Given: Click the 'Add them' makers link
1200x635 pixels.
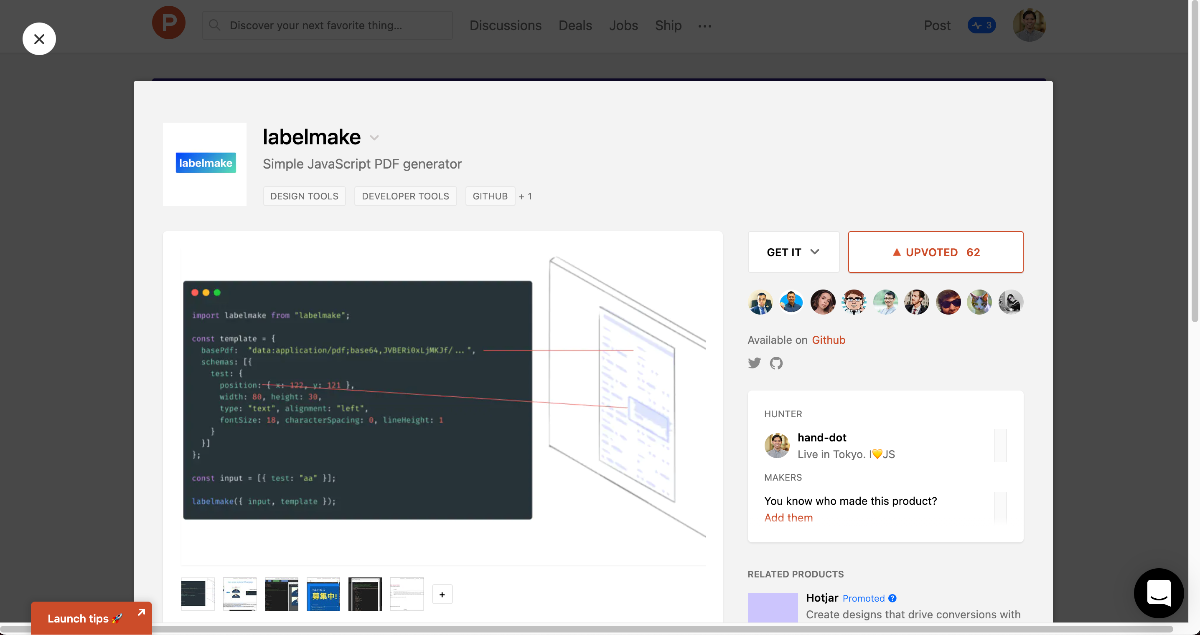Looking at the screenshot, I should 789,518.
